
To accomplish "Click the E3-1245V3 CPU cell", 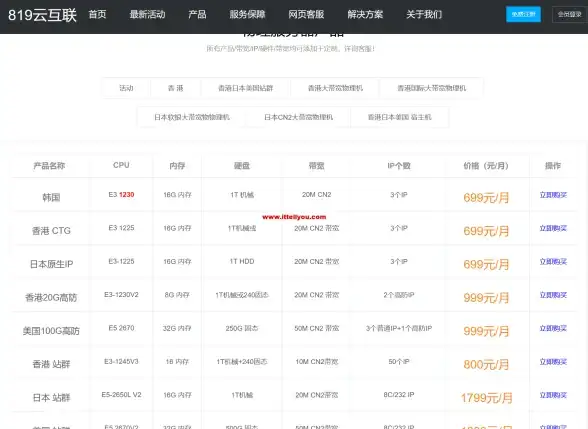I will [121, 362].
